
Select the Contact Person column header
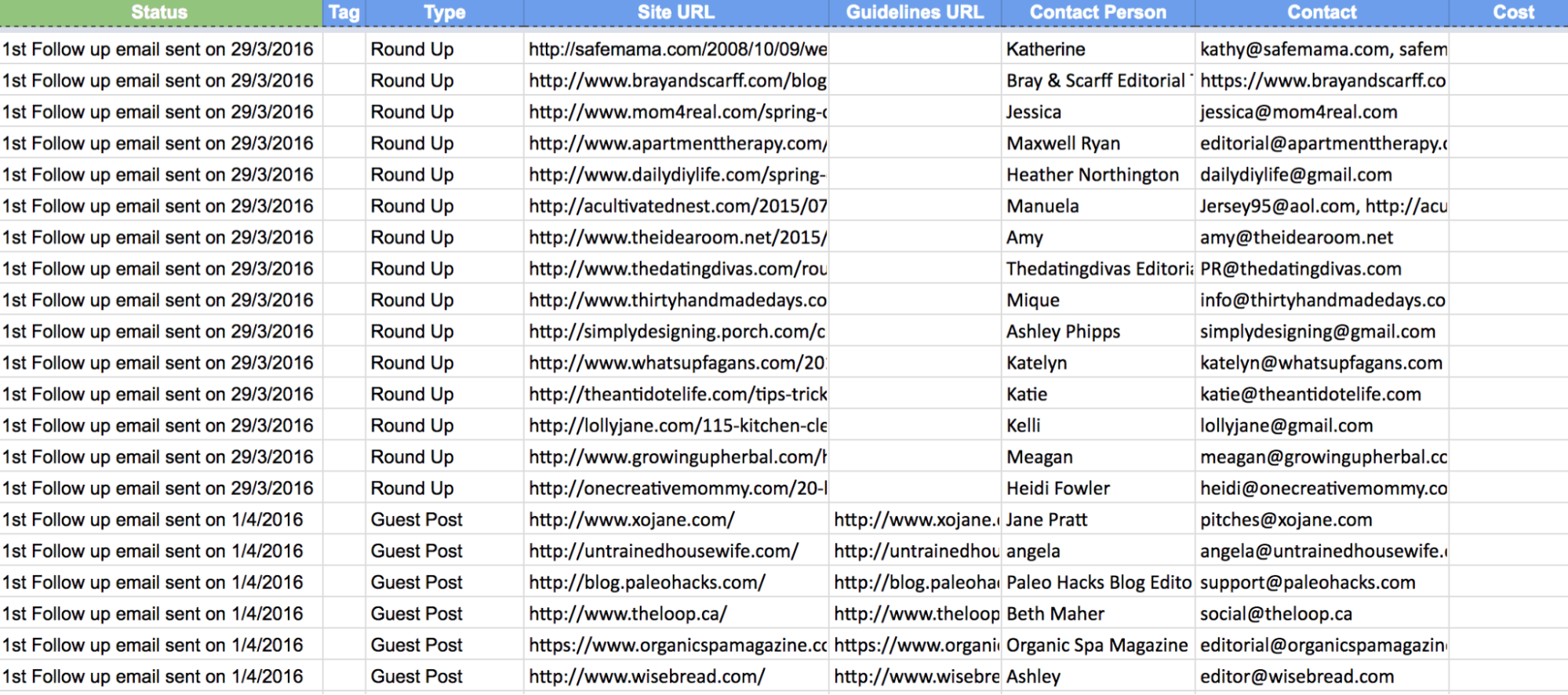1098,13
